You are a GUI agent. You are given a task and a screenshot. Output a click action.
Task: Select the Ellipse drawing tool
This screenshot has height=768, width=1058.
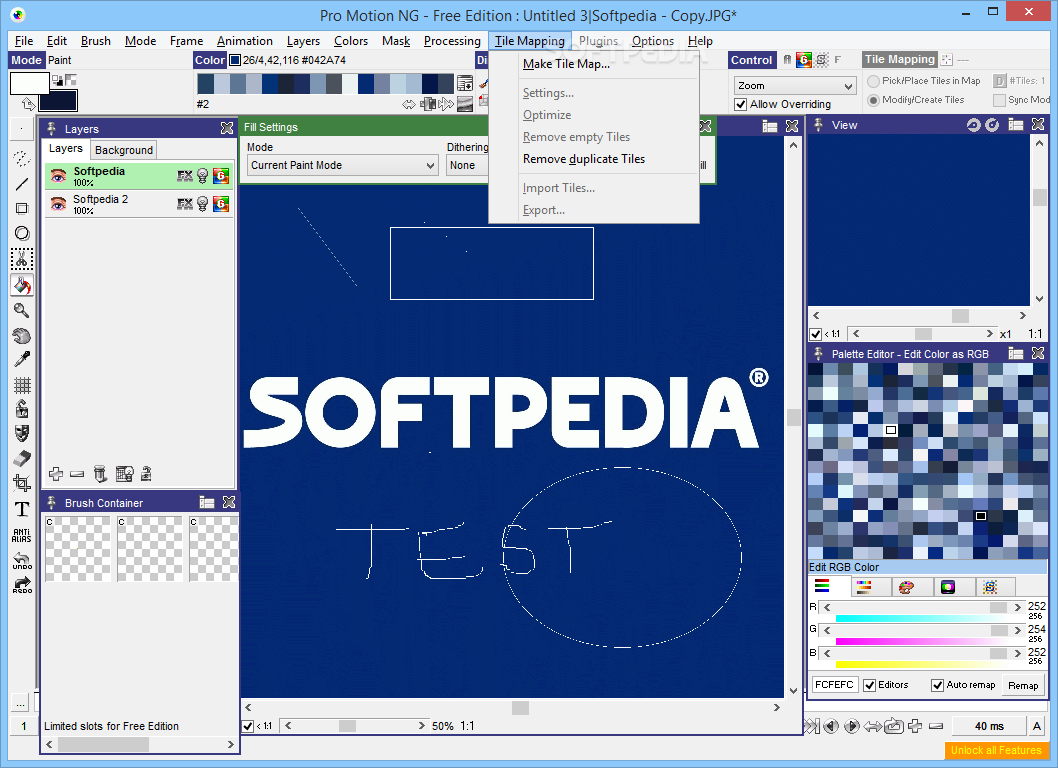[x=22, y=234]
